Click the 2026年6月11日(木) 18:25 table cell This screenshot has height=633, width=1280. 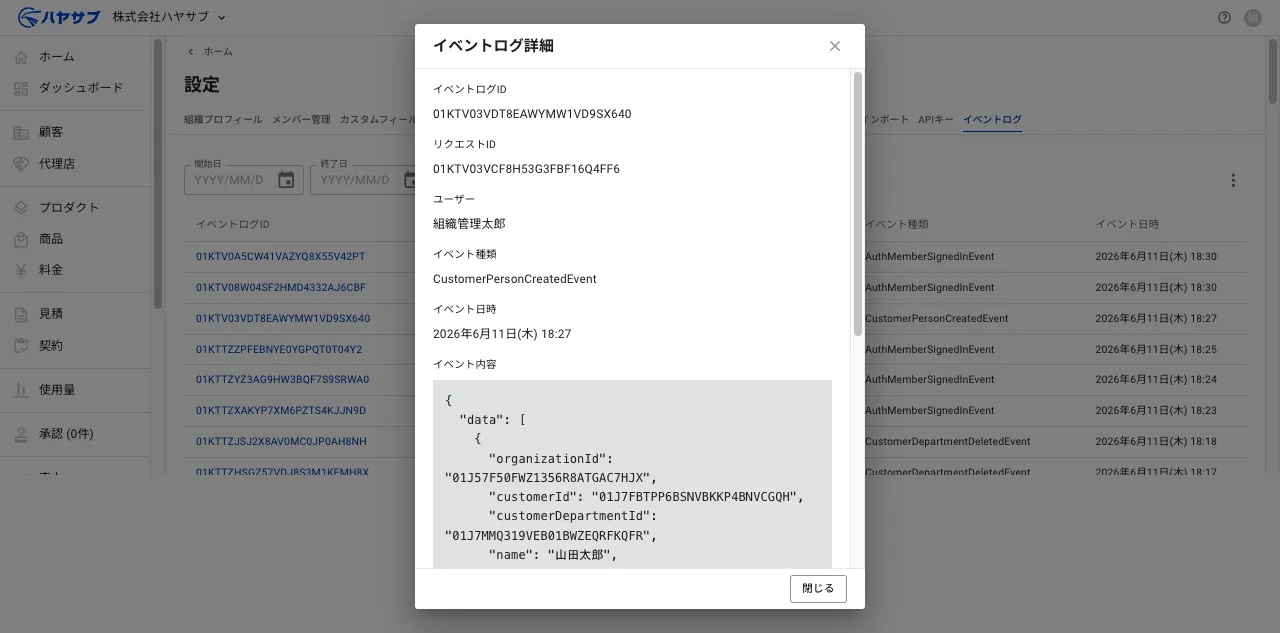tap(1156, 350)
